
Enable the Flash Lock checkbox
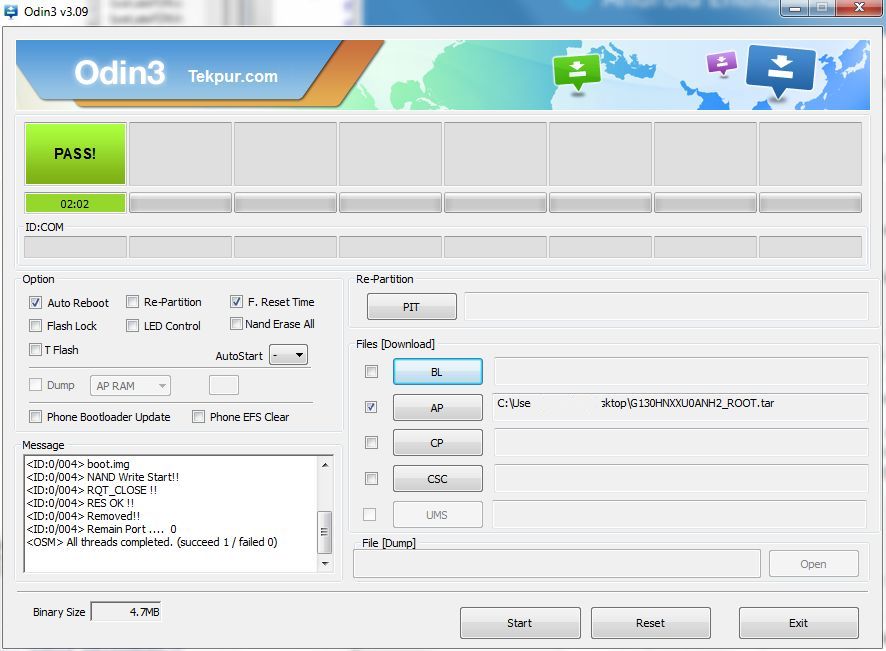36,326
